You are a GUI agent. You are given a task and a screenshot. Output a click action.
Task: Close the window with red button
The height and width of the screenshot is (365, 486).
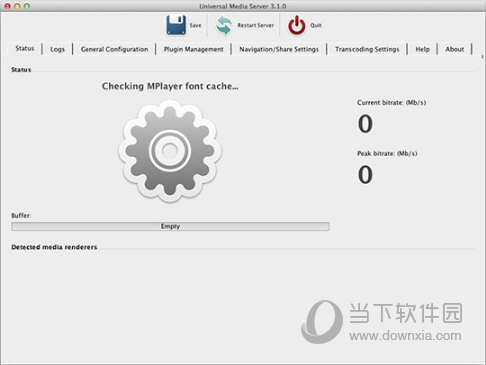tap(7, 6)
